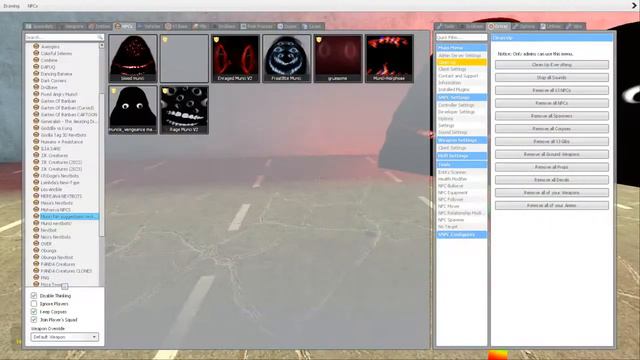
Task: Toggle the Join Player's Squad checkbox
Action: 34,320
